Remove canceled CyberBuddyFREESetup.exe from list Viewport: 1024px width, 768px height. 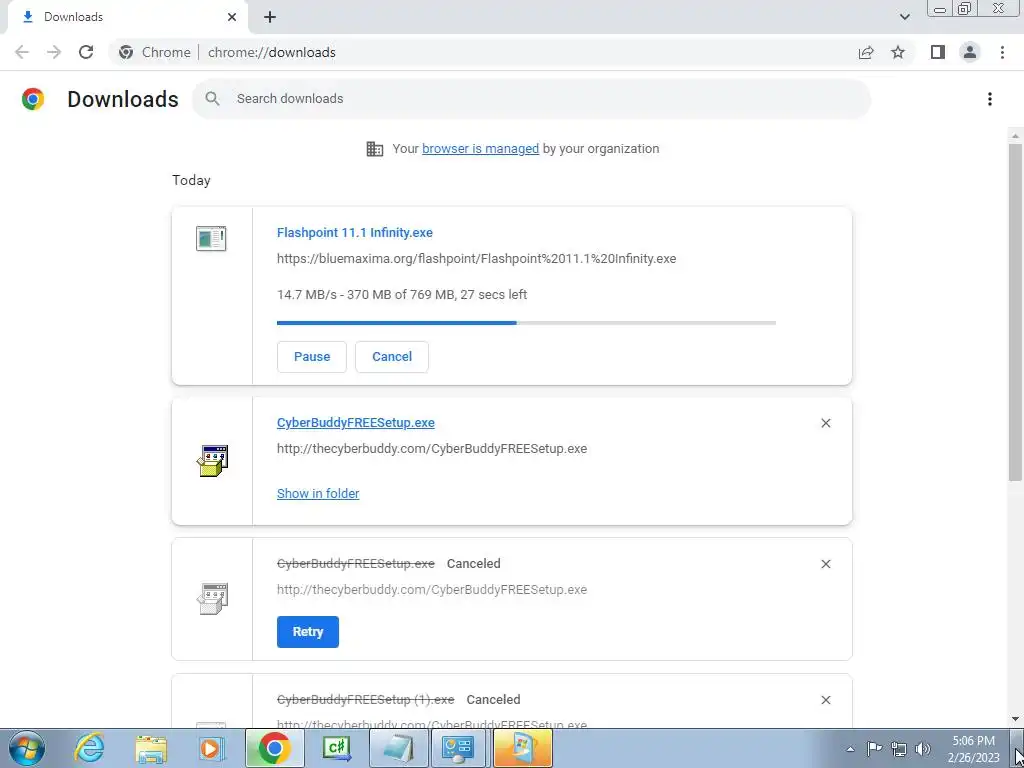tap(825, 564)
